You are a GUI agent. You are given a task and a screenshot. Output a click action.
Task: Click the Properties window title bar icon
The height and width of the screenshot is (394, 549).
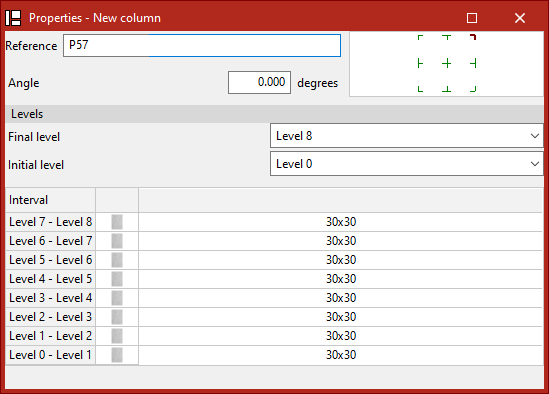pos(13,18)
